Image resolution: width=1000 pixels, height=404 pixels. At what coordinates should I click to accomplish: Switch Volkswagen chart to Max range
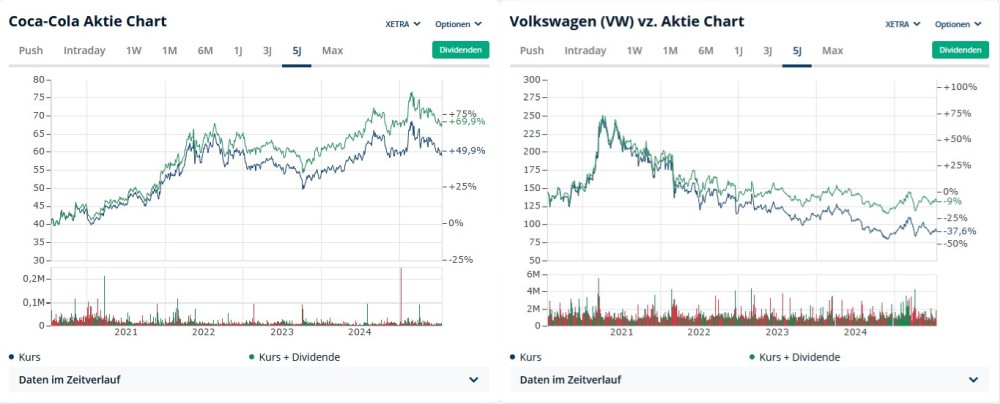(x=832, y=50)
